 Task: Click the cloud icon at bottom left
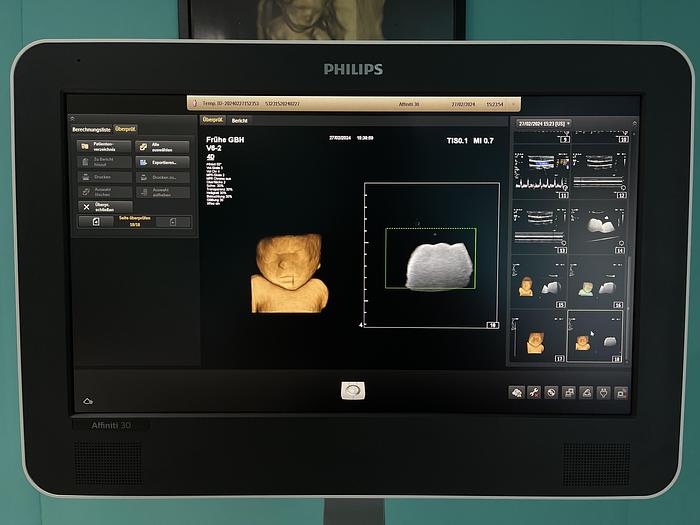click(x=88, y=401)
